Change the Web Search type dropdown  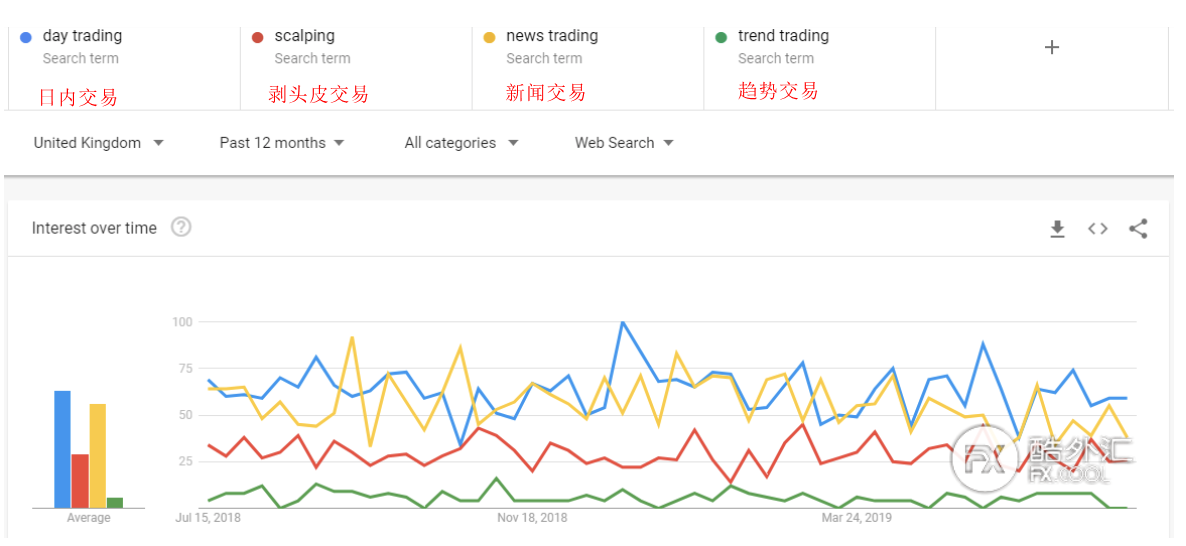(624, 143)
